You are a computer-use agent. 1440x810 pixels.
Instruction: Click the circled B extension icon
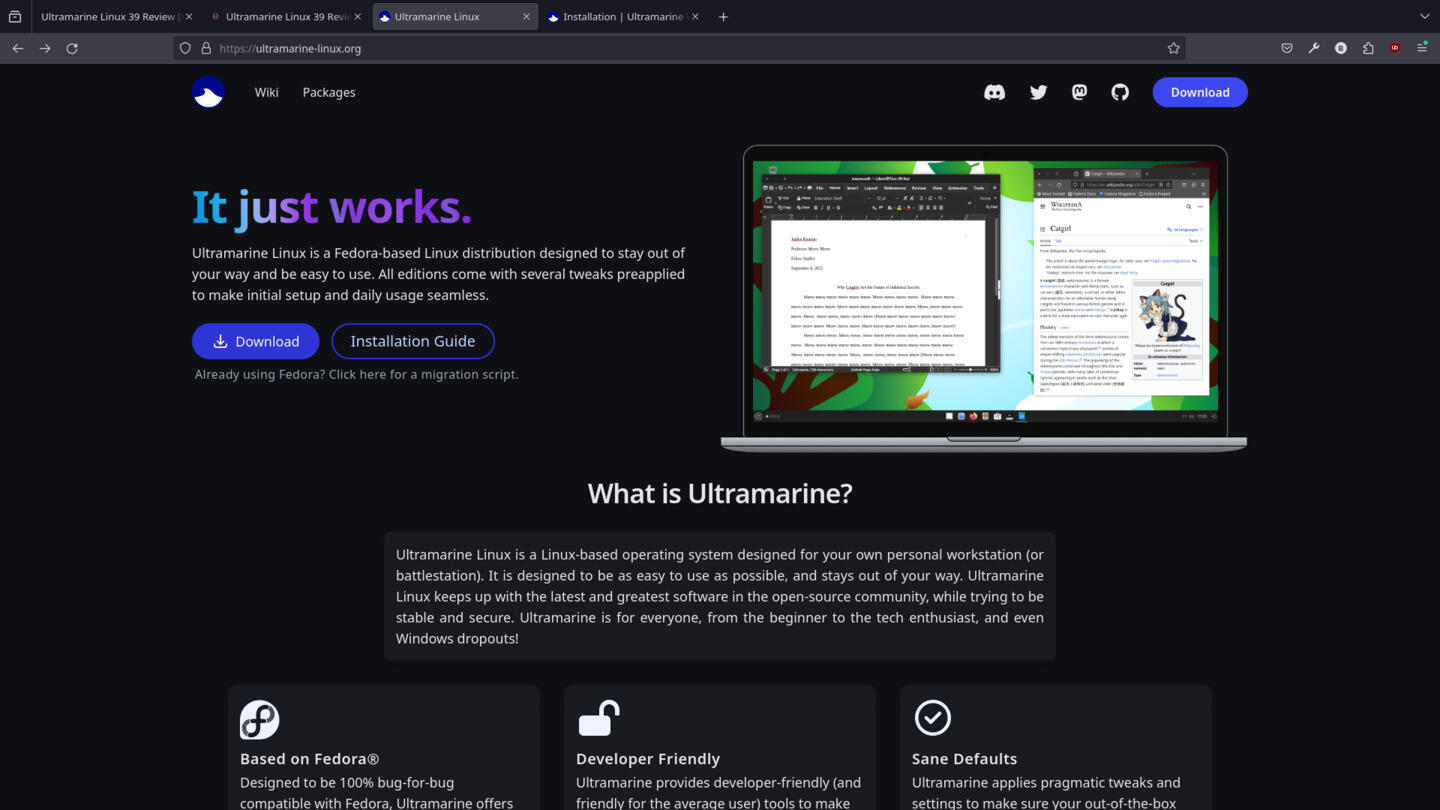(x=1341, y=48)
